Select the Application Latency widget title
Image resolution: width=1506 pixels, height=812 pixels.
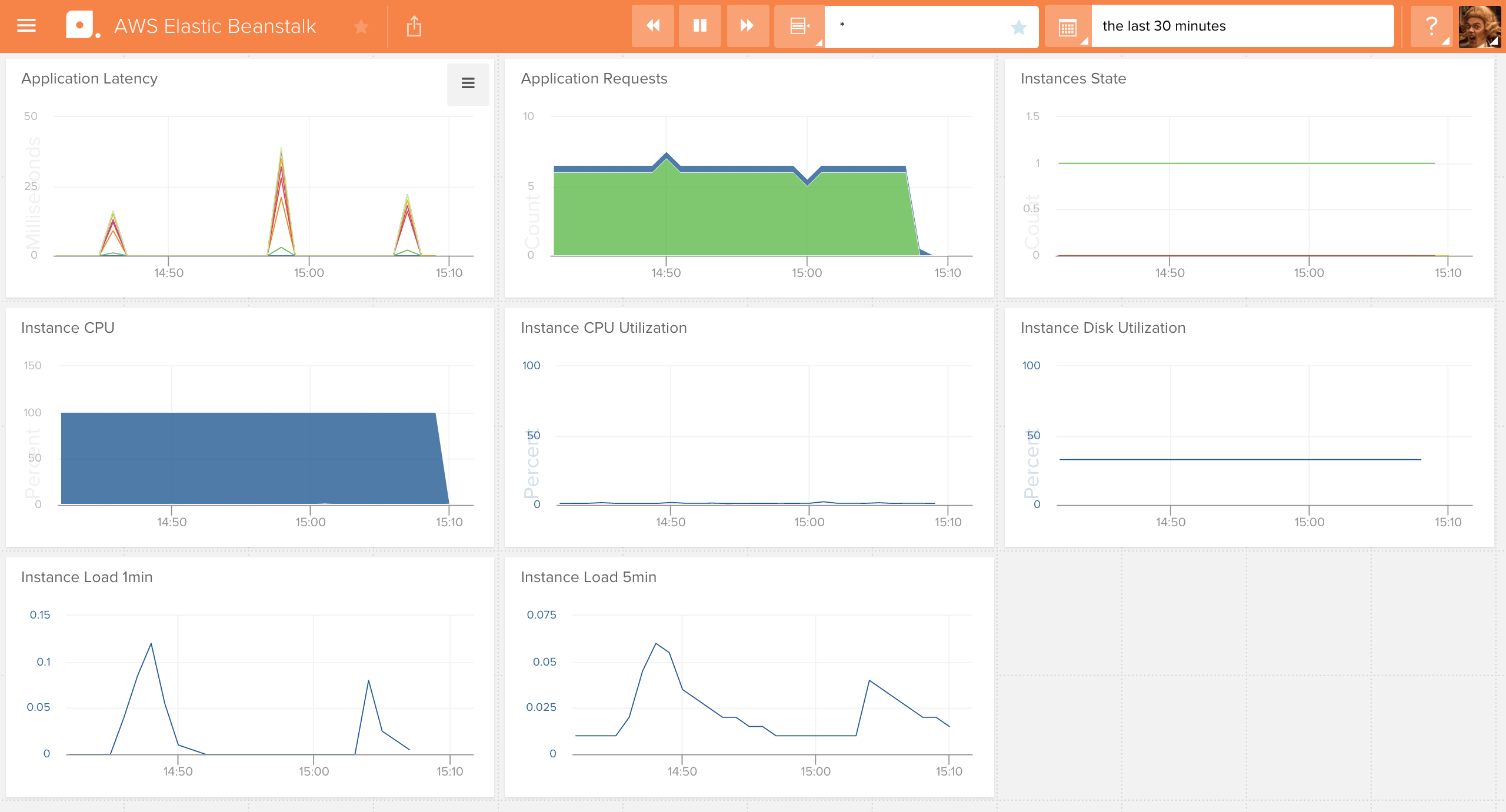89,79
